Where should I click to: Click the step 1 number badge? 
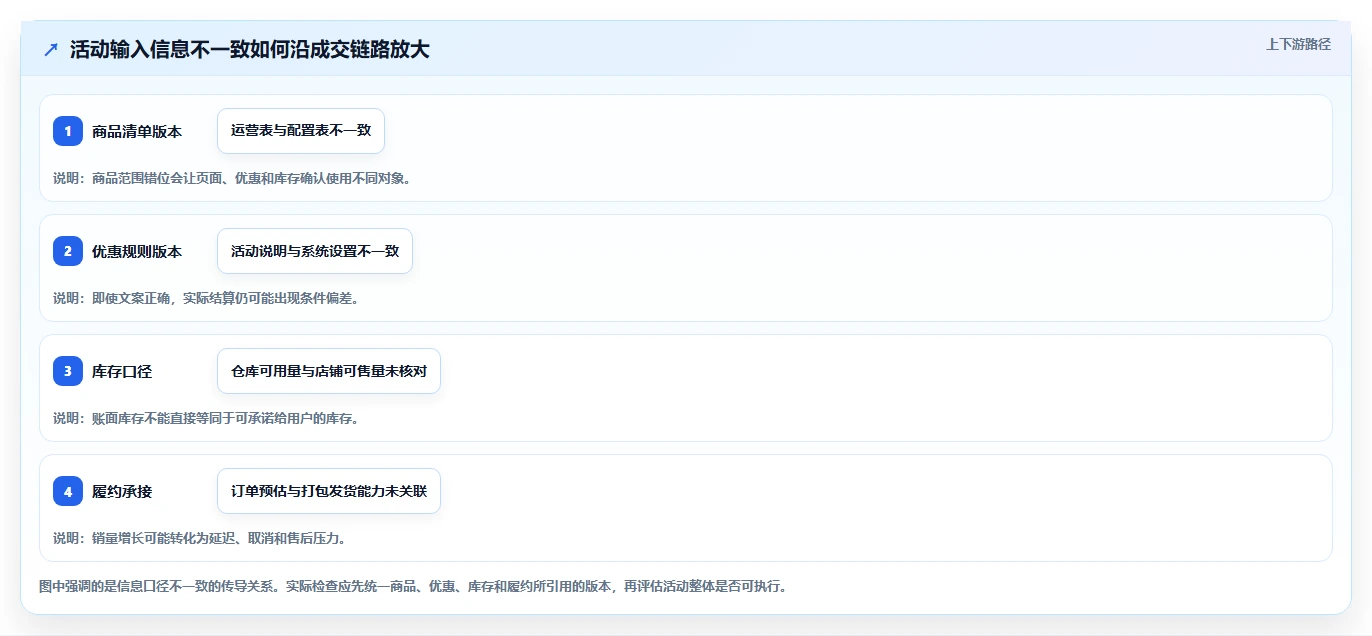pyautogui.click(x=68, y=131)
